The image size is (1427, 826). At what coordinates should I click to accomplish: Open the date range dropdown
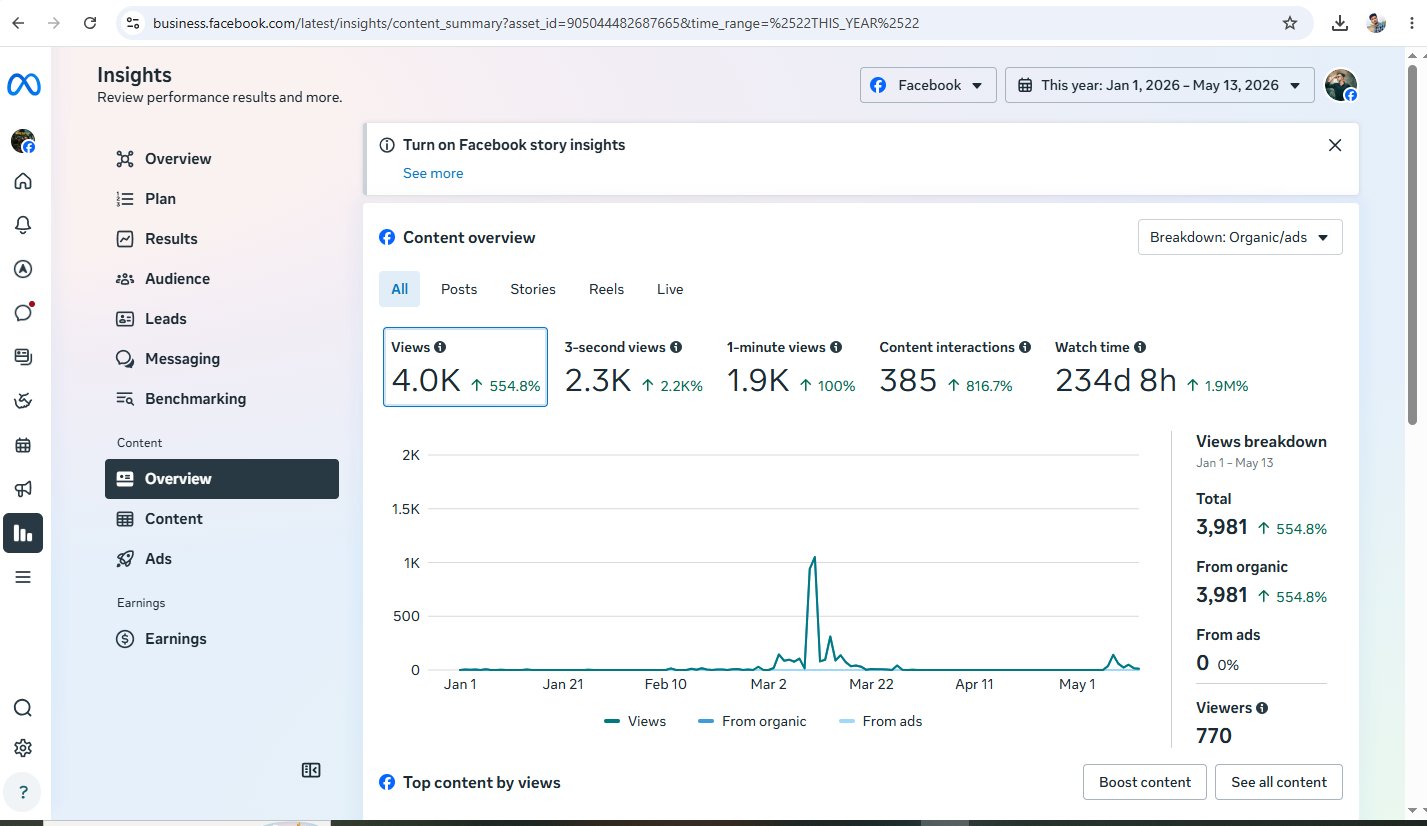pos(1159,85)
